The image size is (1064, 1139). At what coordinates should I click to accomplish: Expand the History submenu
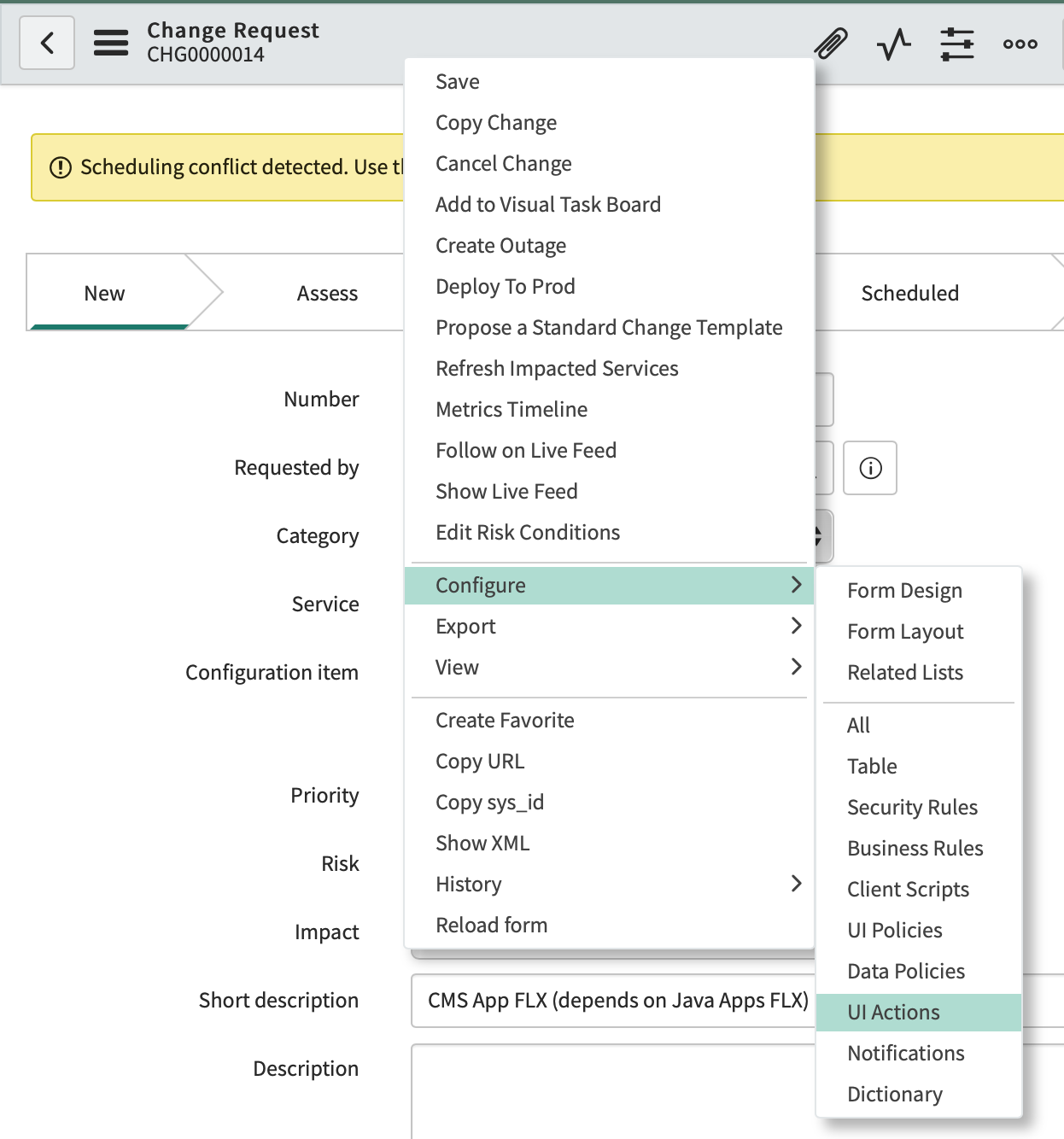(608, 885)
